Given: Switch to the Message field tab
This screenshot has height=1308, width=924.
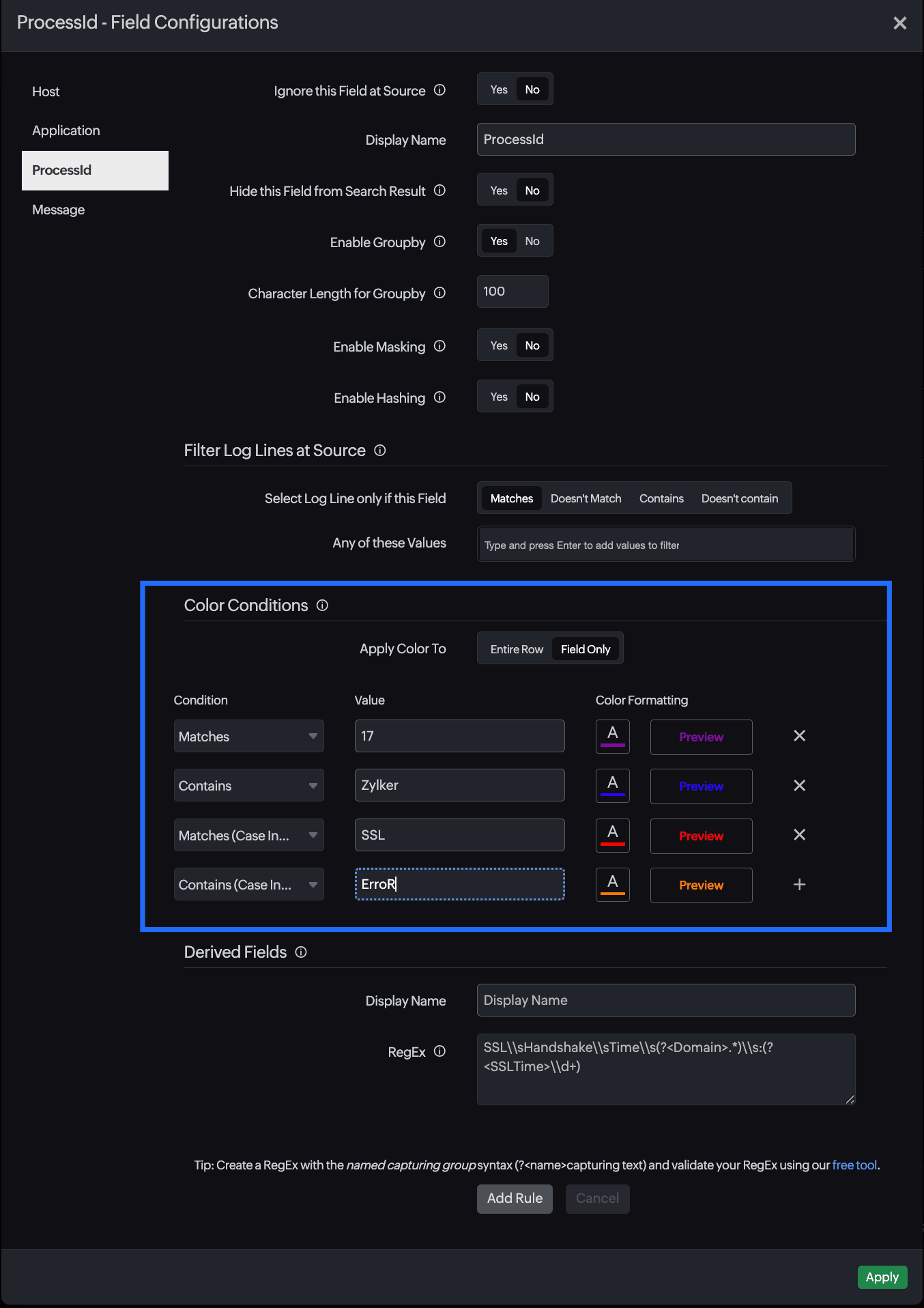Looking at the screenshot, I should [59, 210].
